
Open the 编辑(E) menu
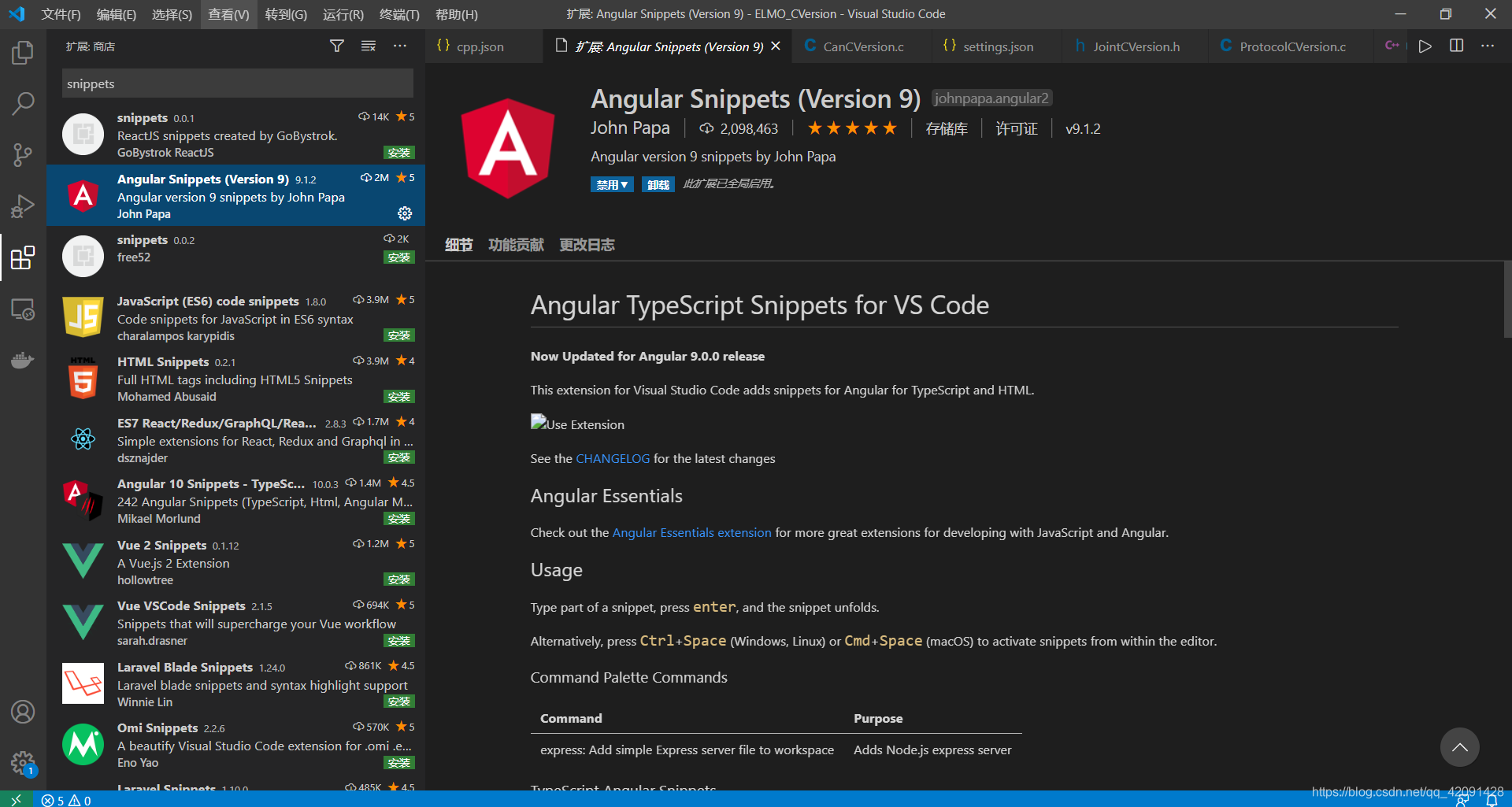click(x=117, y=14)
